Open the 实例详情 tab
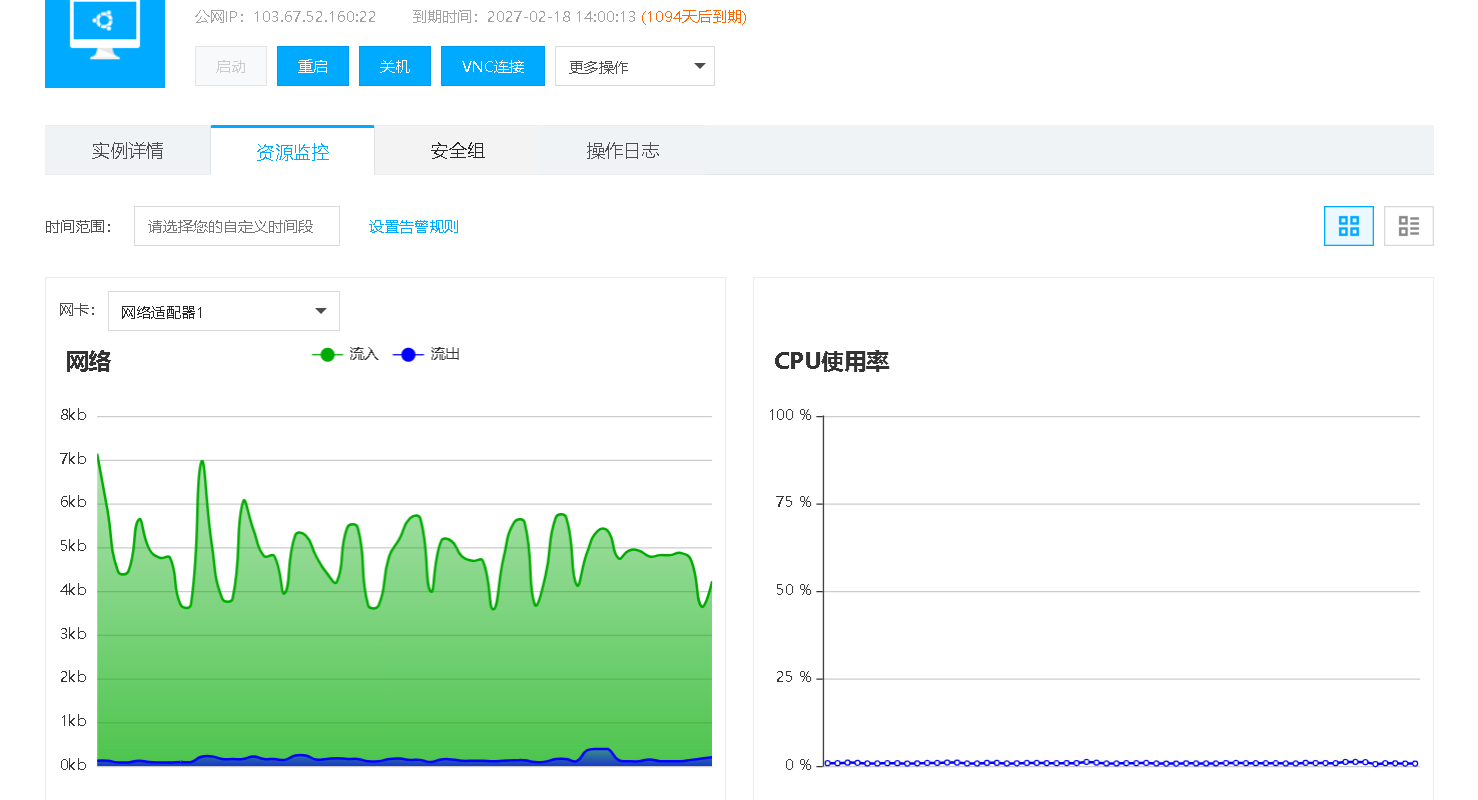Screen dimensions: 1478x800 (x=128, y=151)
